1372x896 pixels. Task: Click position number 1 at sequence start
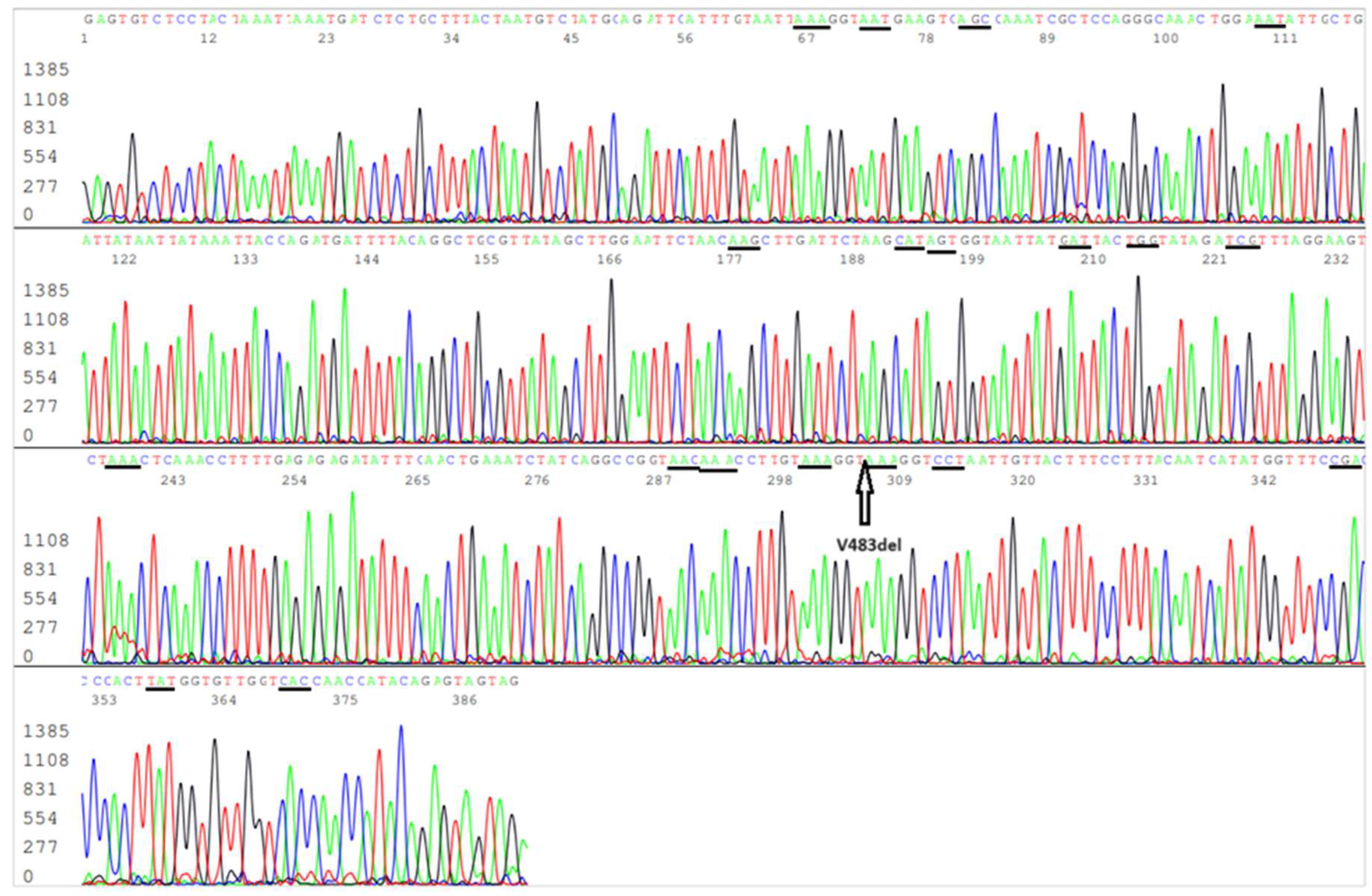pos(85,39)
